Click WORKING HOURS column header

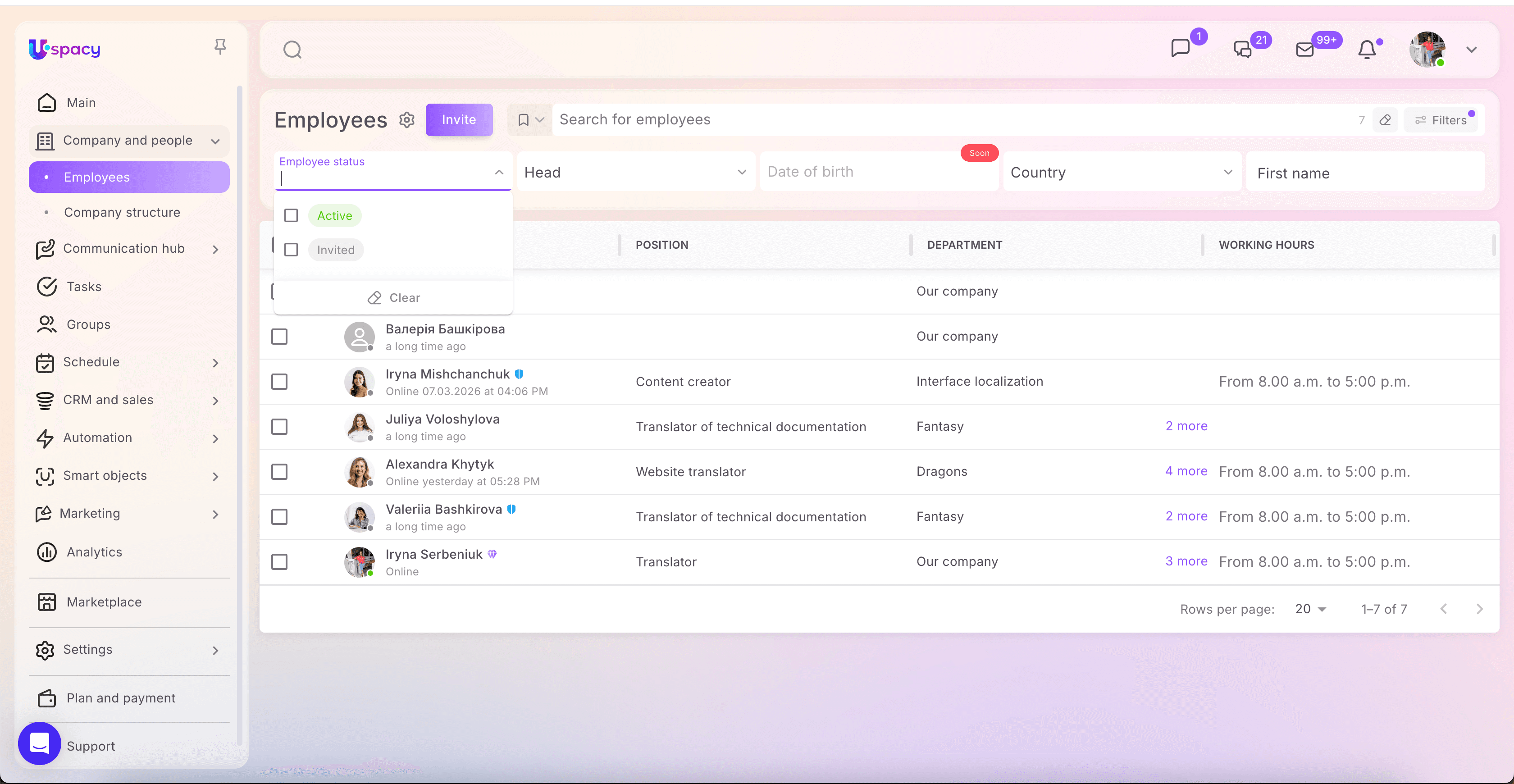[1266, 245]
